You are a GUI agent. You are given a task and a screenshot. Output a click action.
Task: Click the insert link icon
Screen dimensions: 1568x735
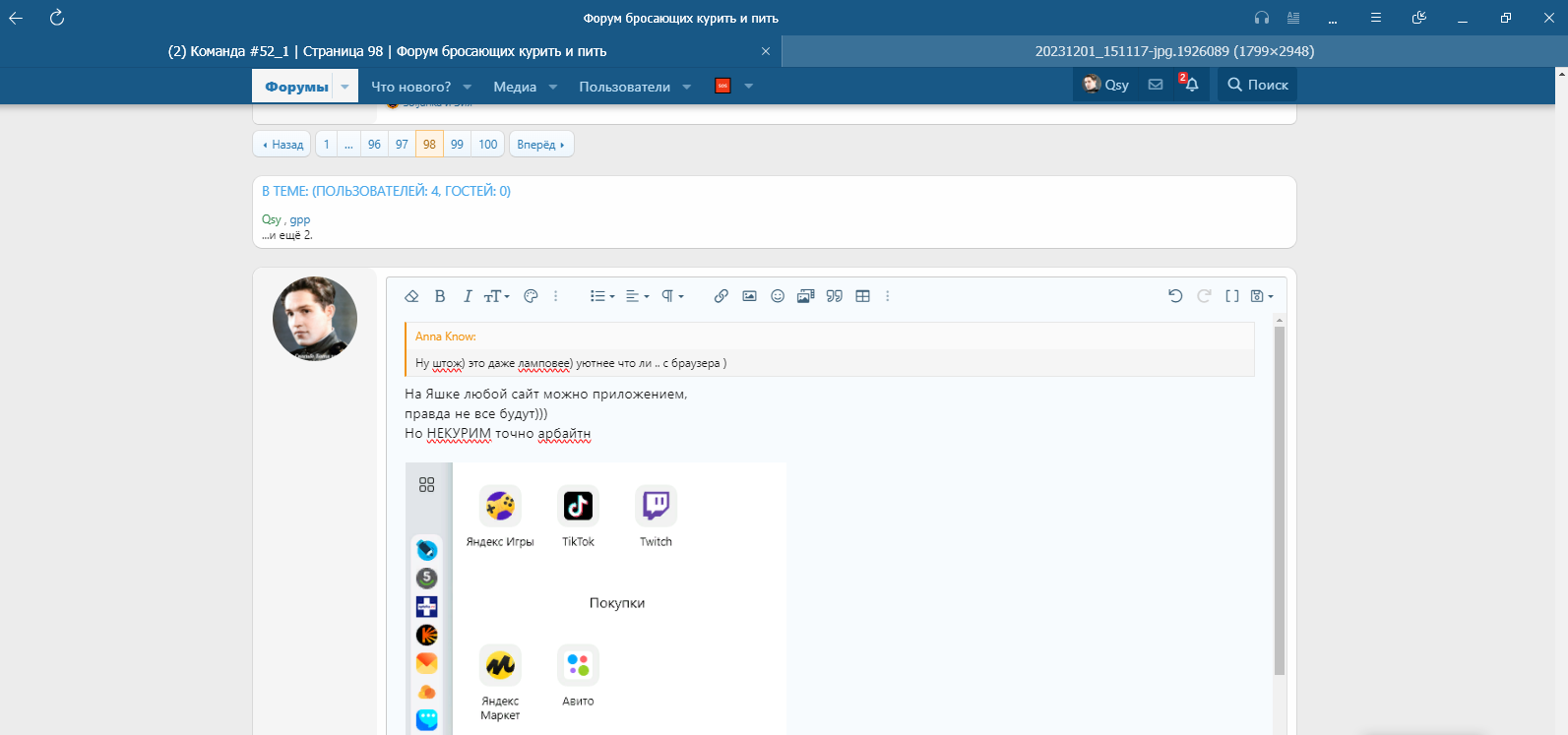click(x=721, y=296)
